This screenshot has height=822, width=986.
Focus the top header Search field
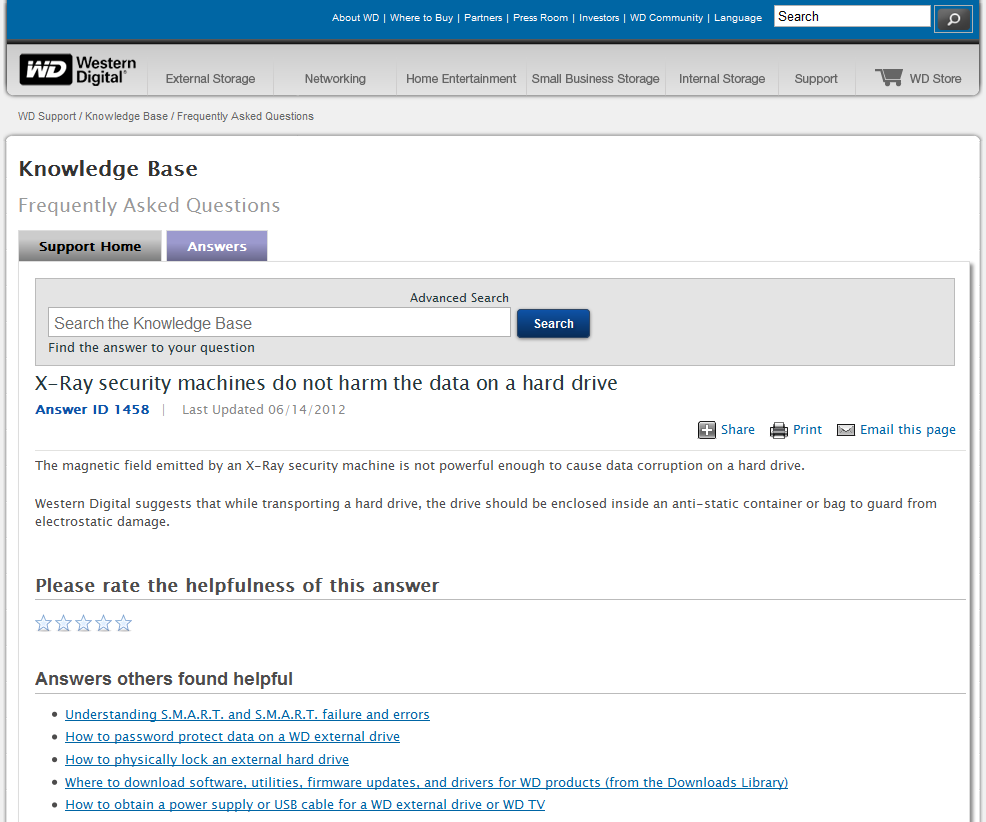(x=852, y=16)
